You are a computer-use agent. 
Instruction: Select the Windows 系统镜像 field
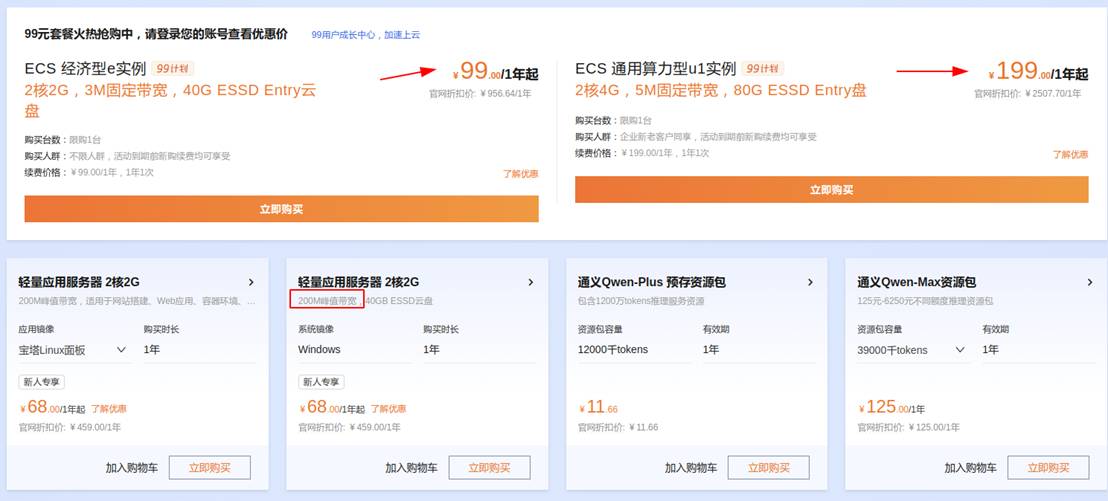pyautogui.click(x=355, y=350)
